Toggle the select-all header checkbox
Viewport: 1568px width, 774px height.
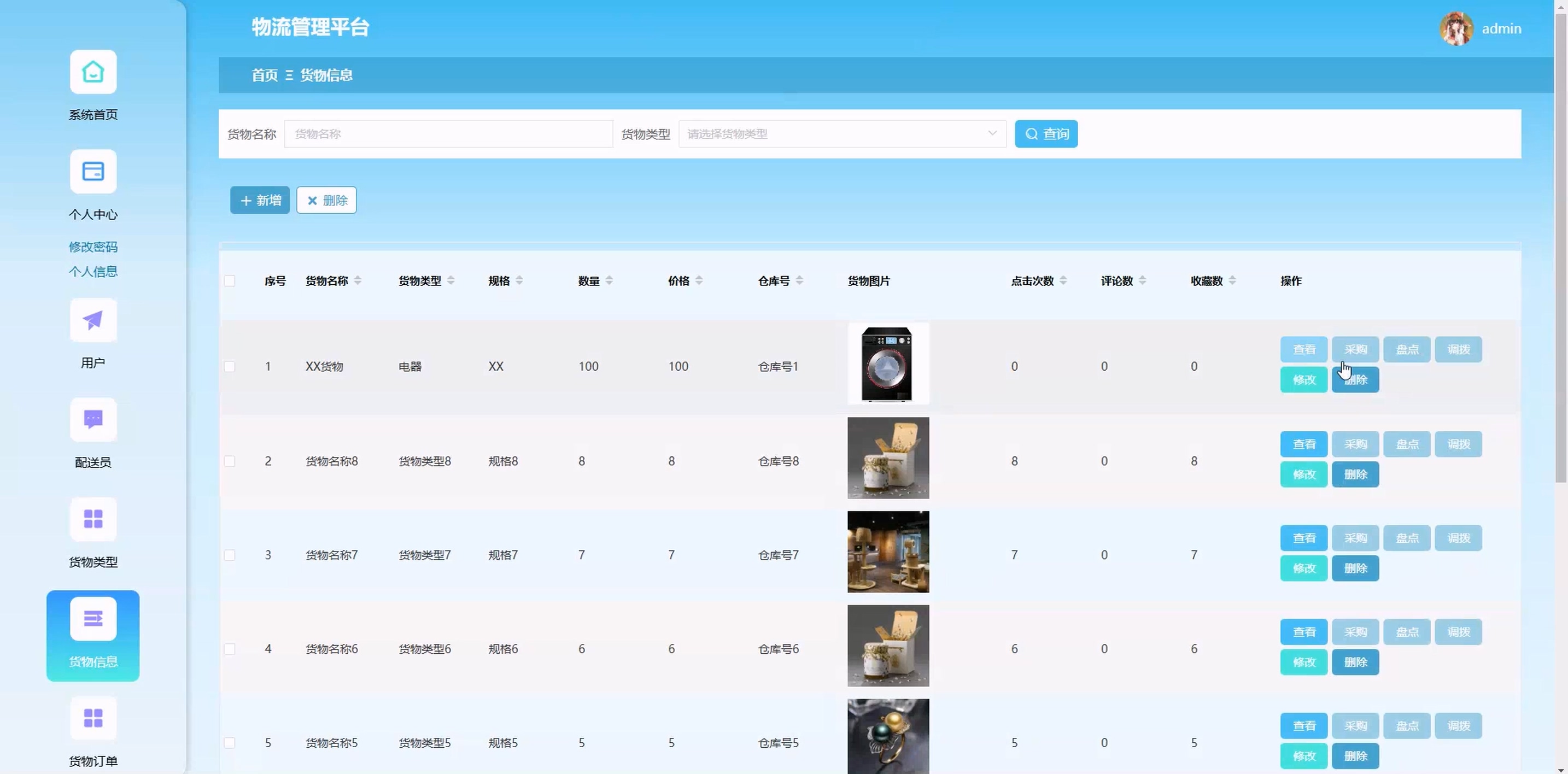point(230,281)
